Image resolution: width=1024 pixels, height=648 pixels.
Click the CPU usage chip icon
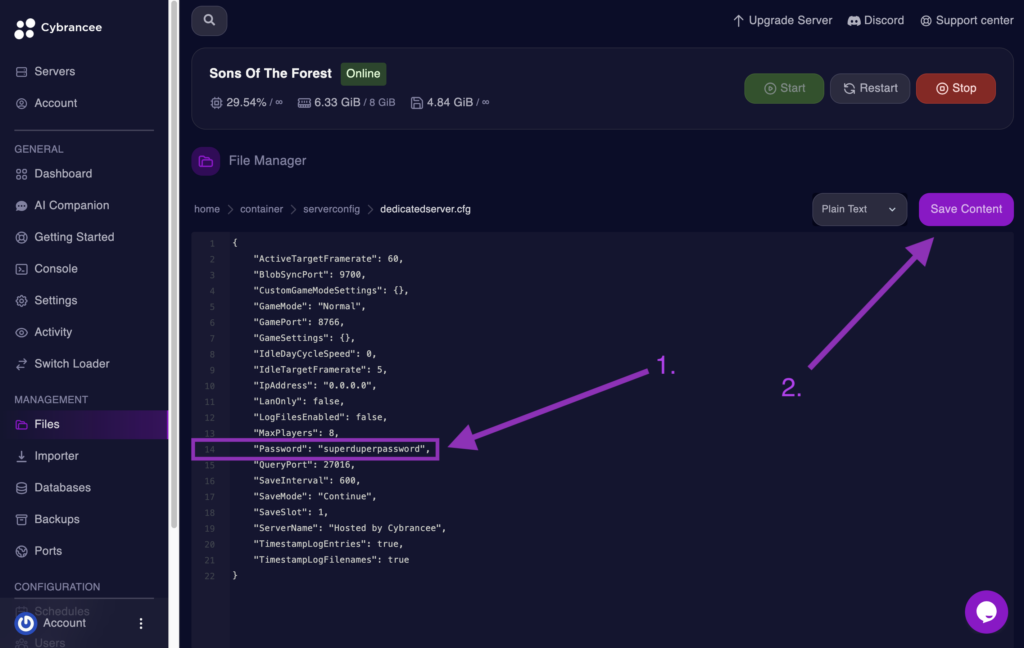pyautogui.click(x=216, y=103)
